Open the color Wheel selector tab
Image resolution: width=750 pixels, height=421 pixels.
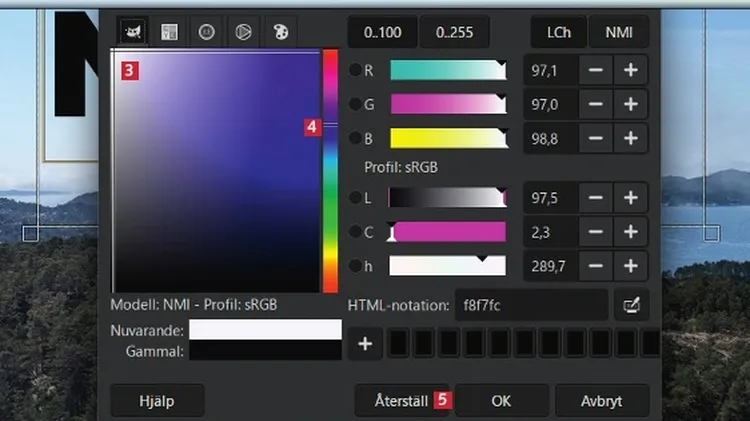[x=242, y=32]
